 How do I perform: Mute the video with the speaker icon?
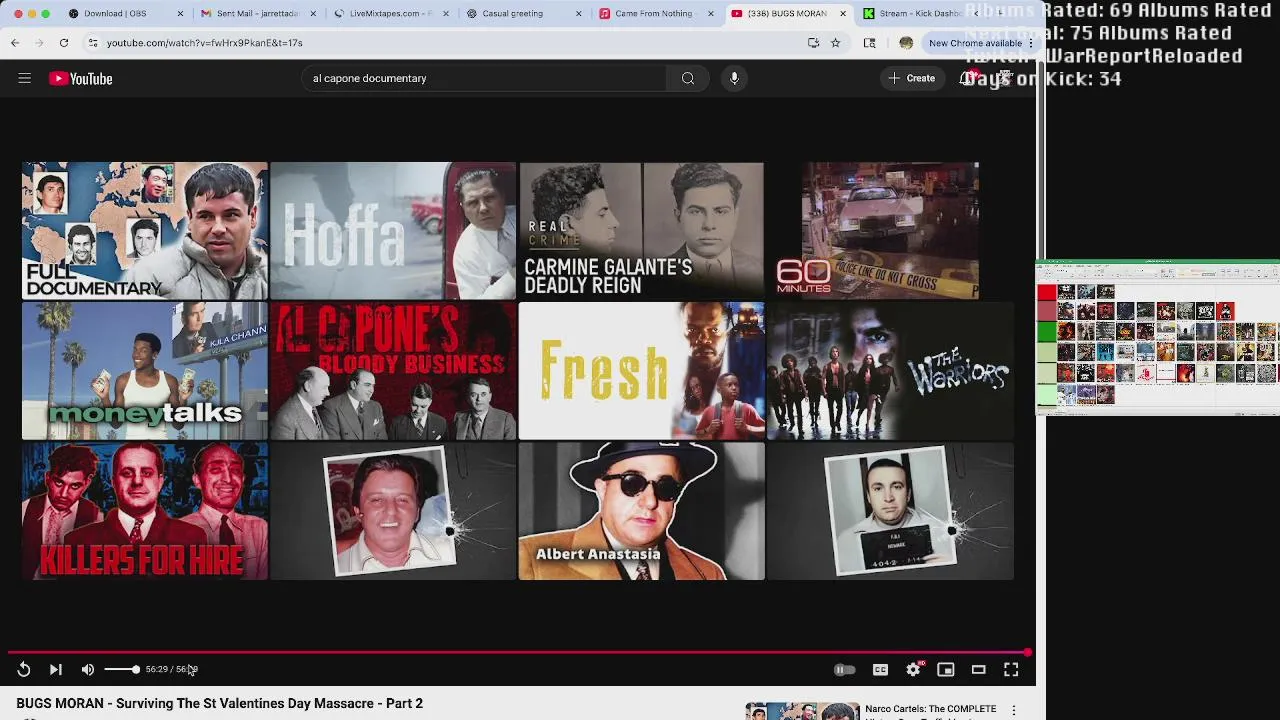click(88, 670)
